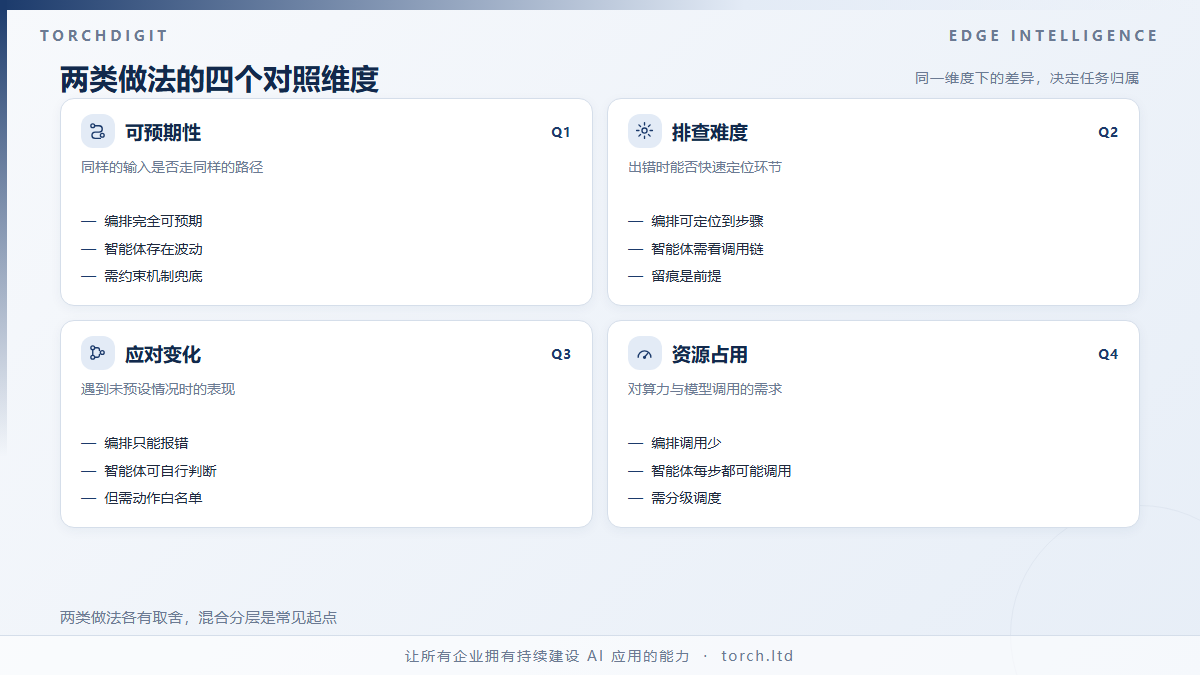Click the Q1 label

click(x=561, y=132)
